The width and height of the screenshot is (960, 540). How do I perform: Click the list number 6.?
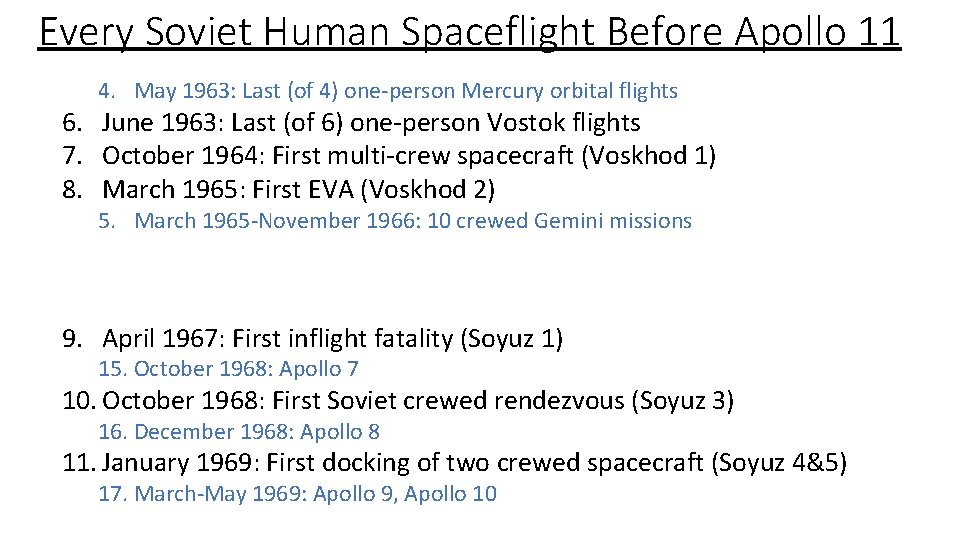tap(71, 123)
